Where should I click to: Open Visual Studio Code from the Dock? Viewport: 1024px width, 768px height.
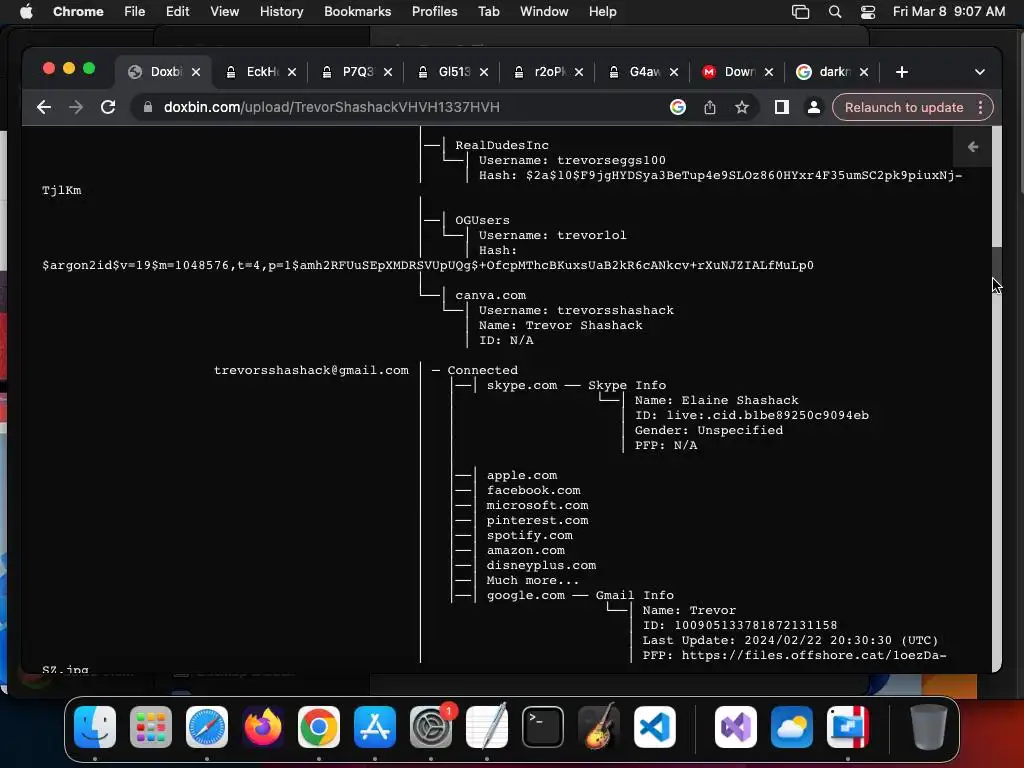[x=655, y=726]
